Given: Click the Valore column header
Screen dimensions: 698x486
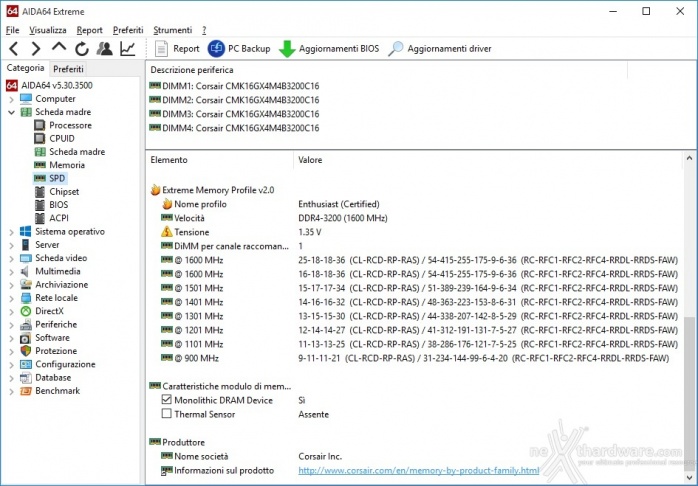Looking at the screenshot, I should click(487, 160).
